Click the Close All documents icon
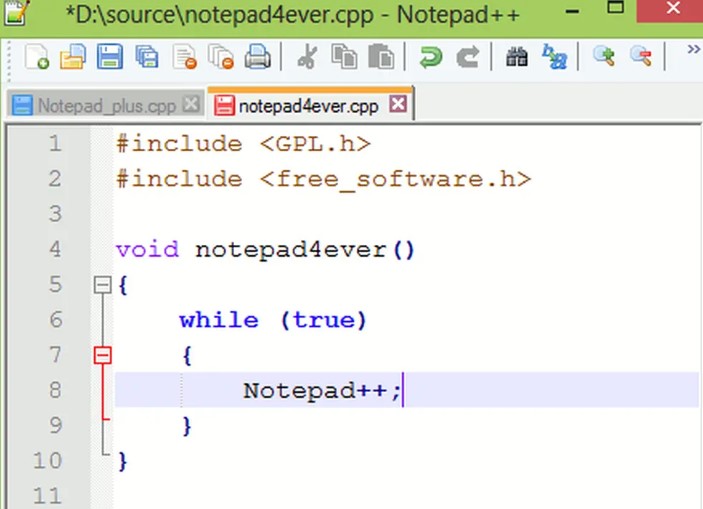 [221, 57]
